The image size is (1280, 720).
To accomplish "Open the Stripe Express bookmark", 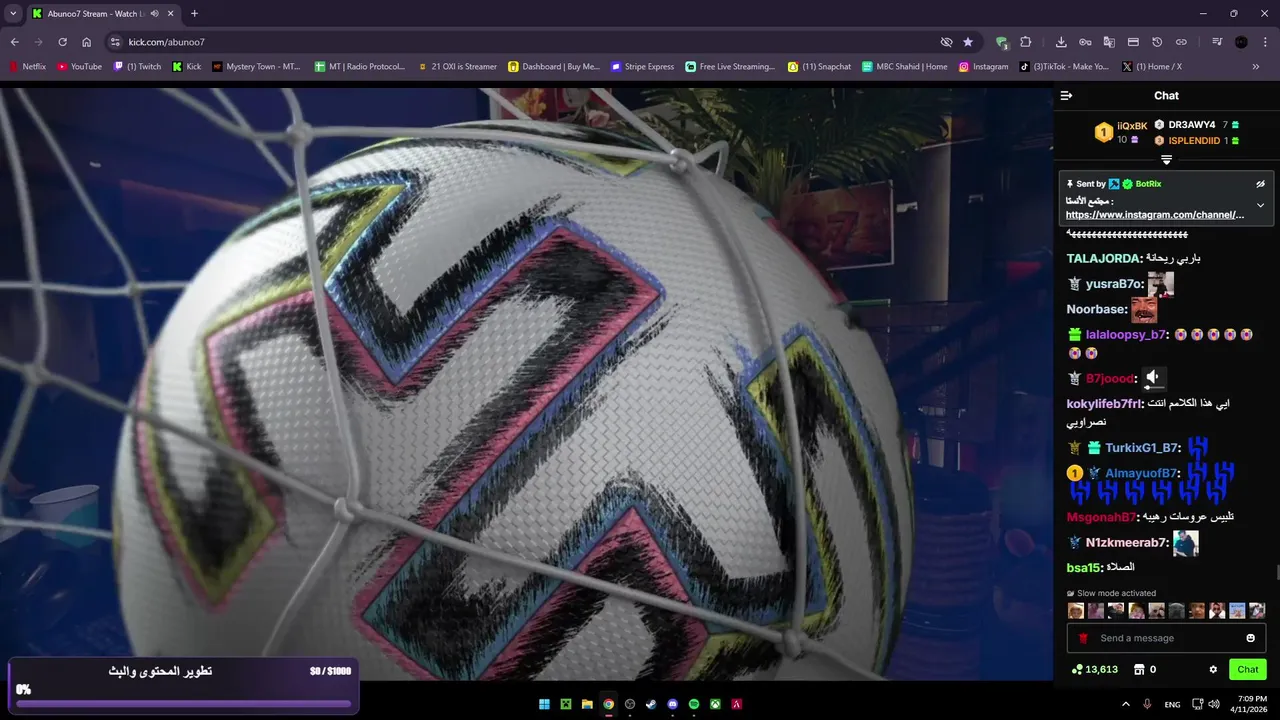I will click(x=642, y=67).
